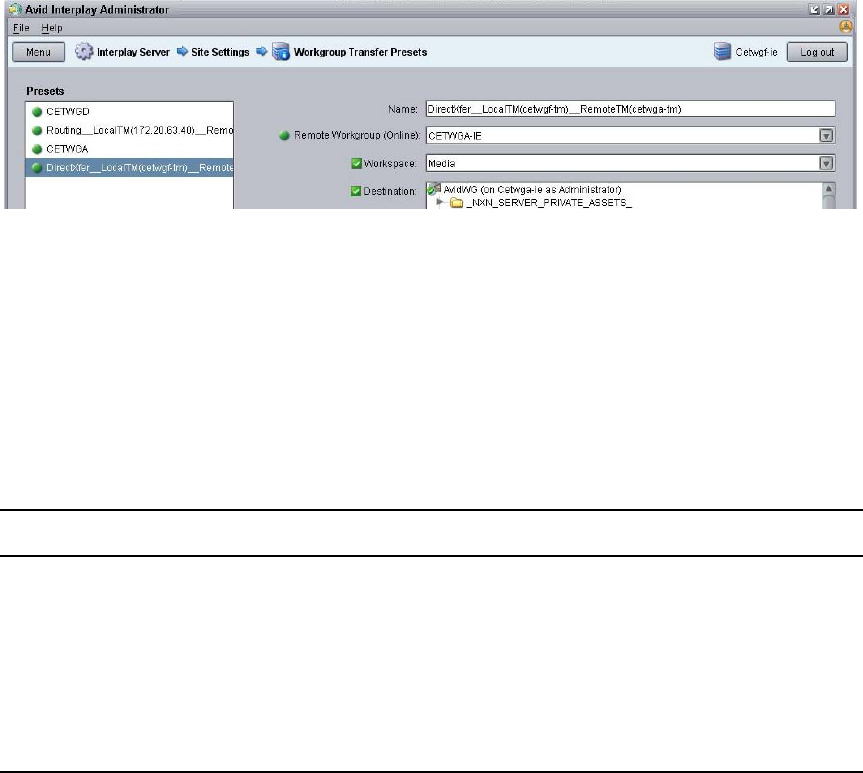Viewport: 863px width, 773px height.
Task: Click the green status dot beside CETWGD
Action: 37,112
